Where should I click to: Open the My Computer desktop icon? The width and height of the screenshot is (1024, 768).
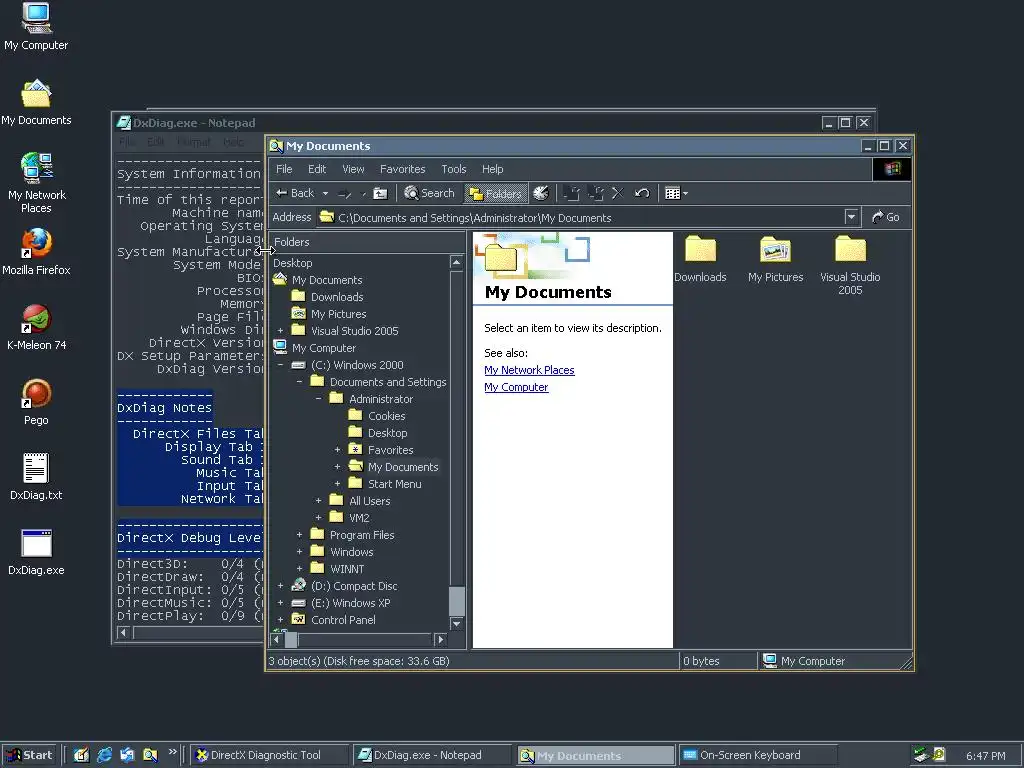click(36, 27)
